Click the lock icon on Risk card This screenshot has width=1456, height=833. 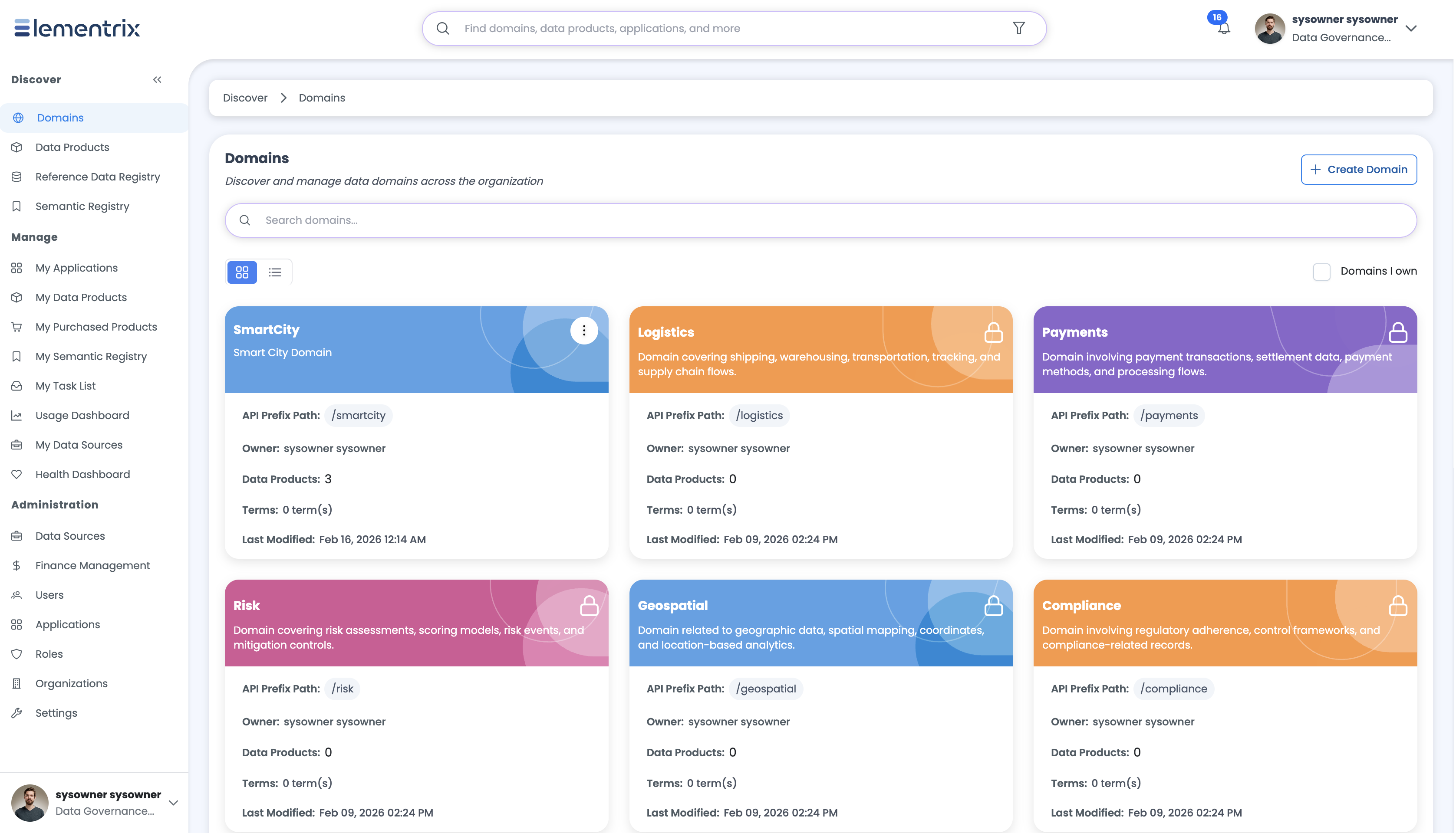(589, 605)
